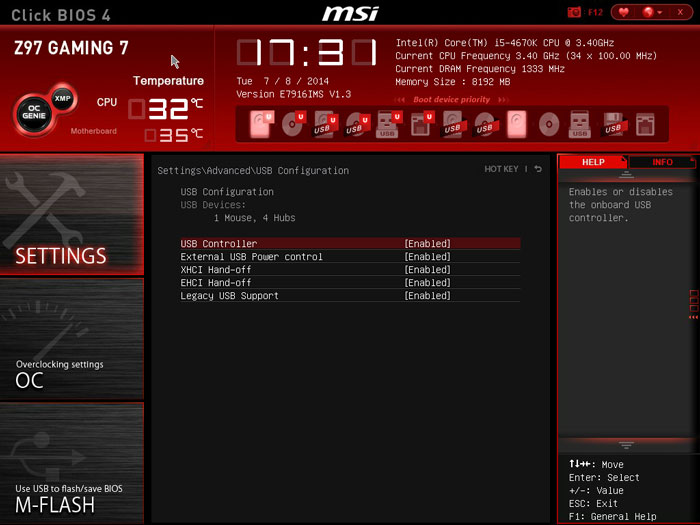This screenshot has width=700, height=525.
Task: Select the legacy USB CD/DVD boot icon
Action: [x=484, y=124]
